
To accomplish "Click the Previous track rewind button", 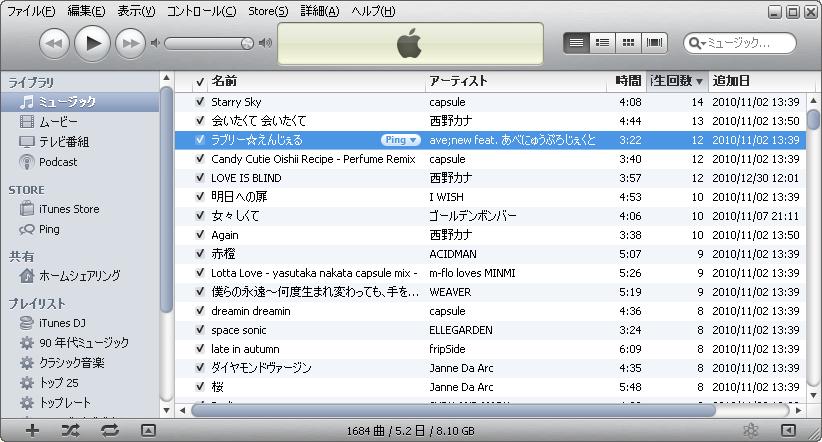I will pos(55,43).
